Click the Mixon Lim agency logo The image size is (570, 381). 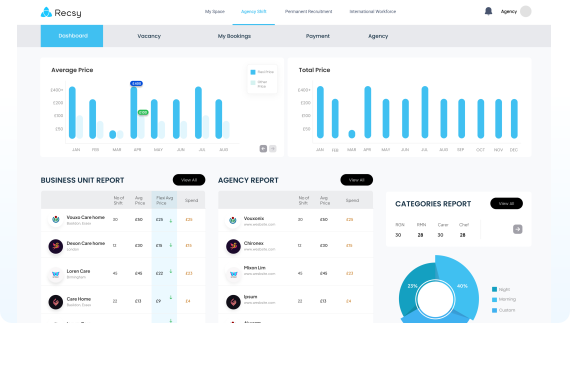tap(233, 274)
